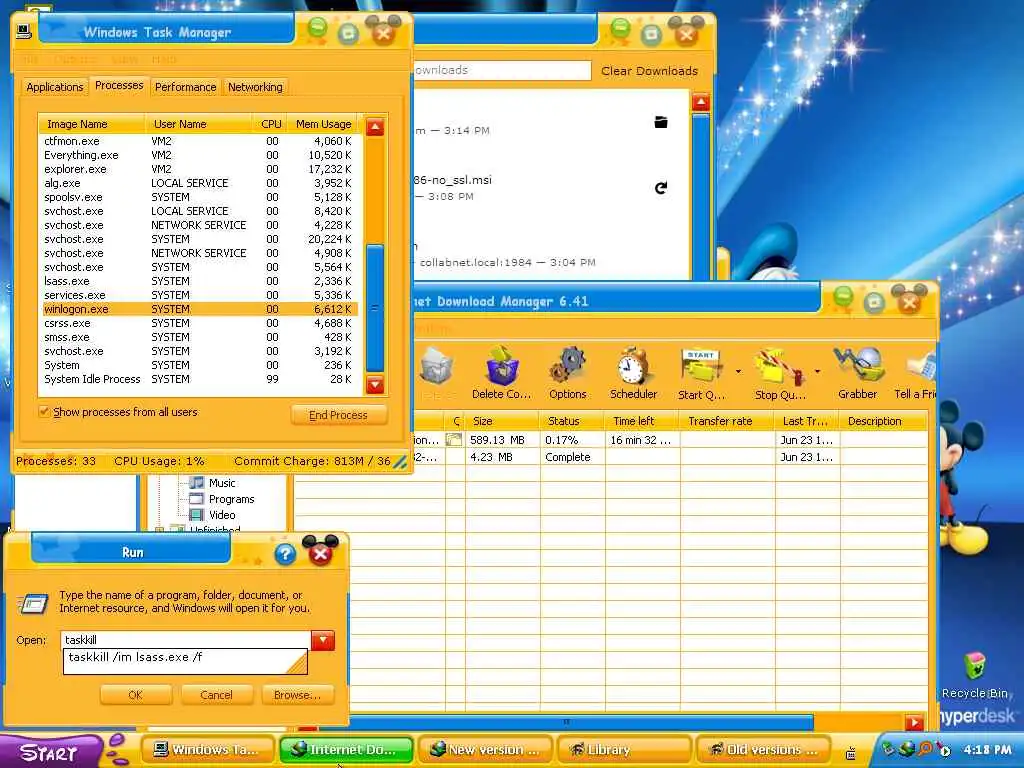
Task: Click Cancel in Run dialog
Action: coord(216,695)
